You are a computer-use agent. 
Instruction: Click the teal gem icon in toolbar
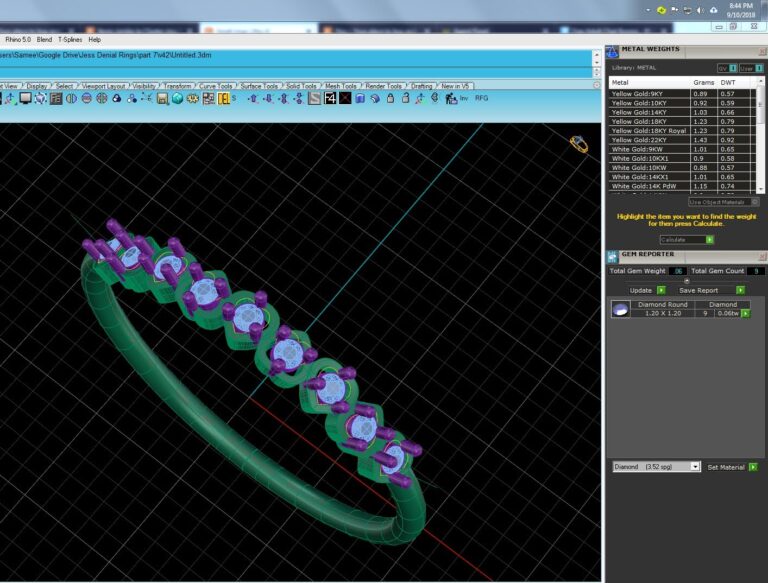click(177, 98)
